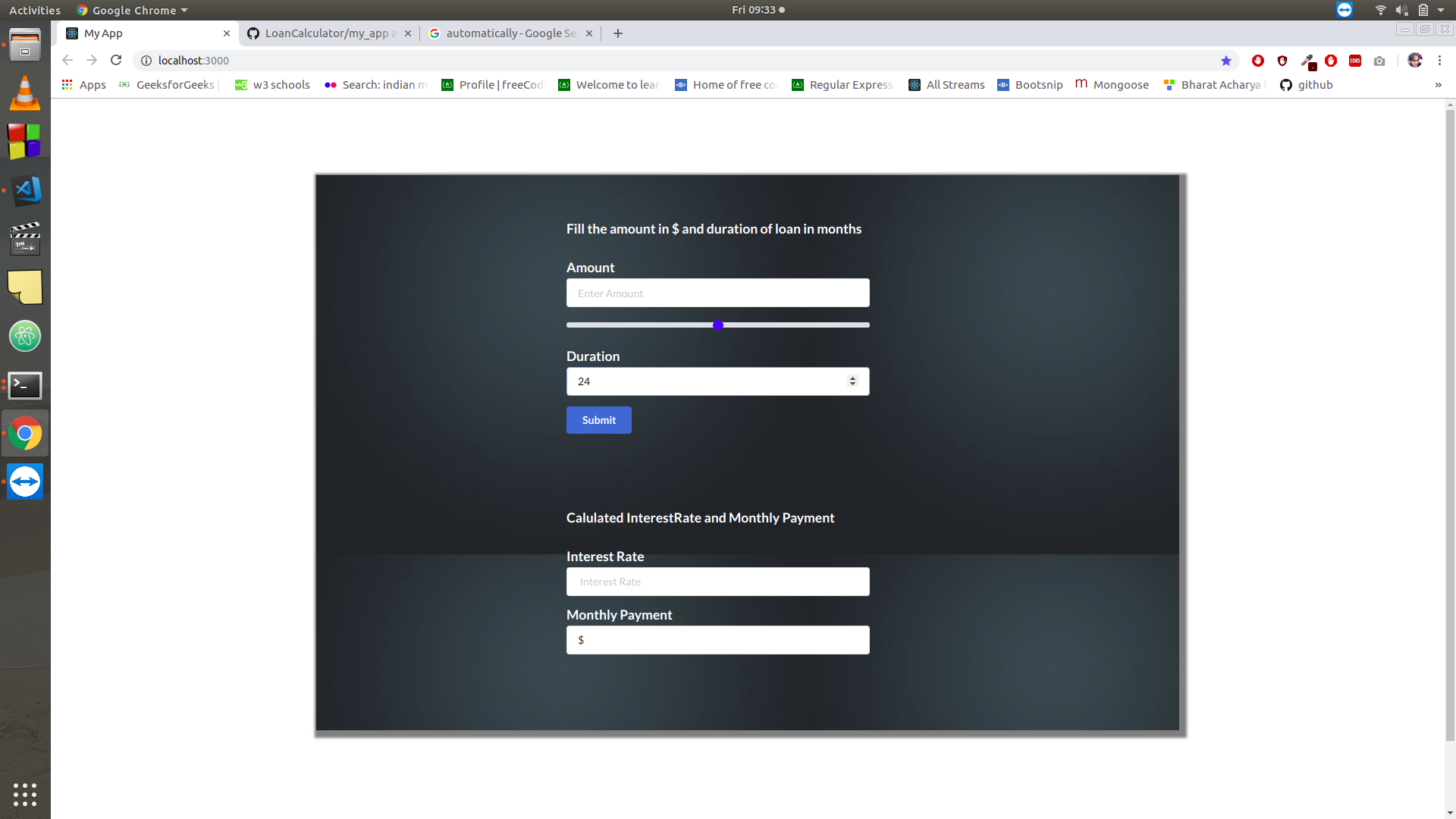Click the CORS extension icon
Screen dimensions: 1456x819
1355,61
